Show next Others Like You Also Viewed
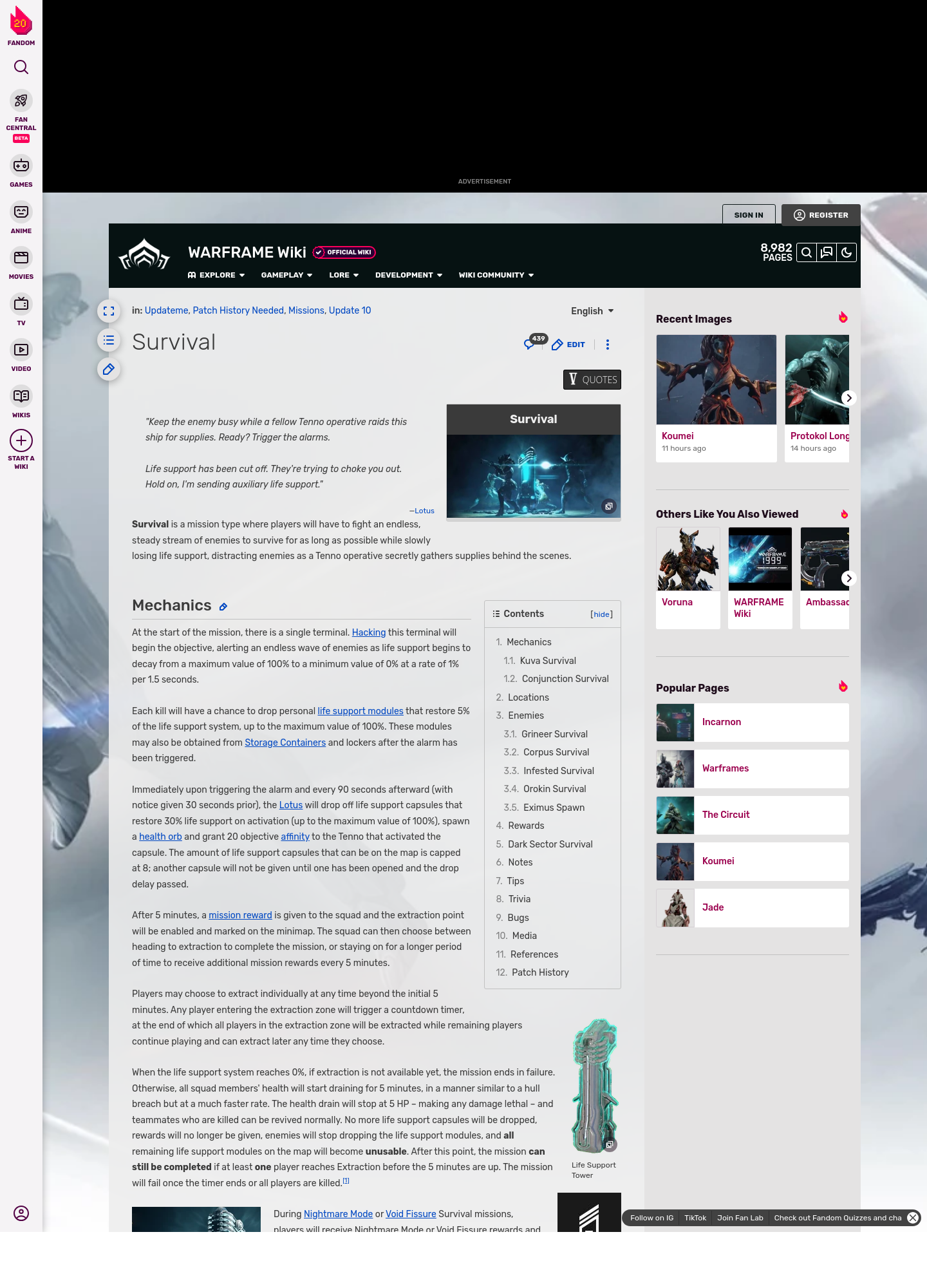 849,578
